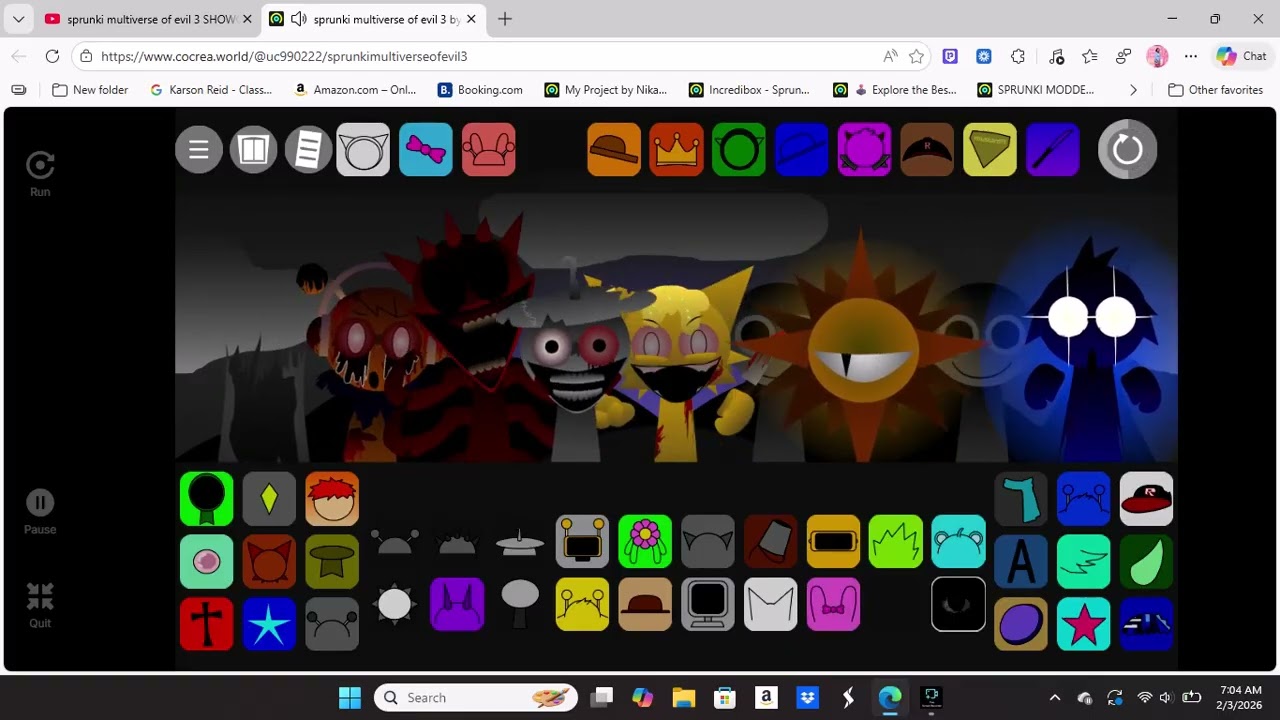Choose the blue antennae outline icon
This screenshot has height=720, width=1280.
[x=1084, y=499]
